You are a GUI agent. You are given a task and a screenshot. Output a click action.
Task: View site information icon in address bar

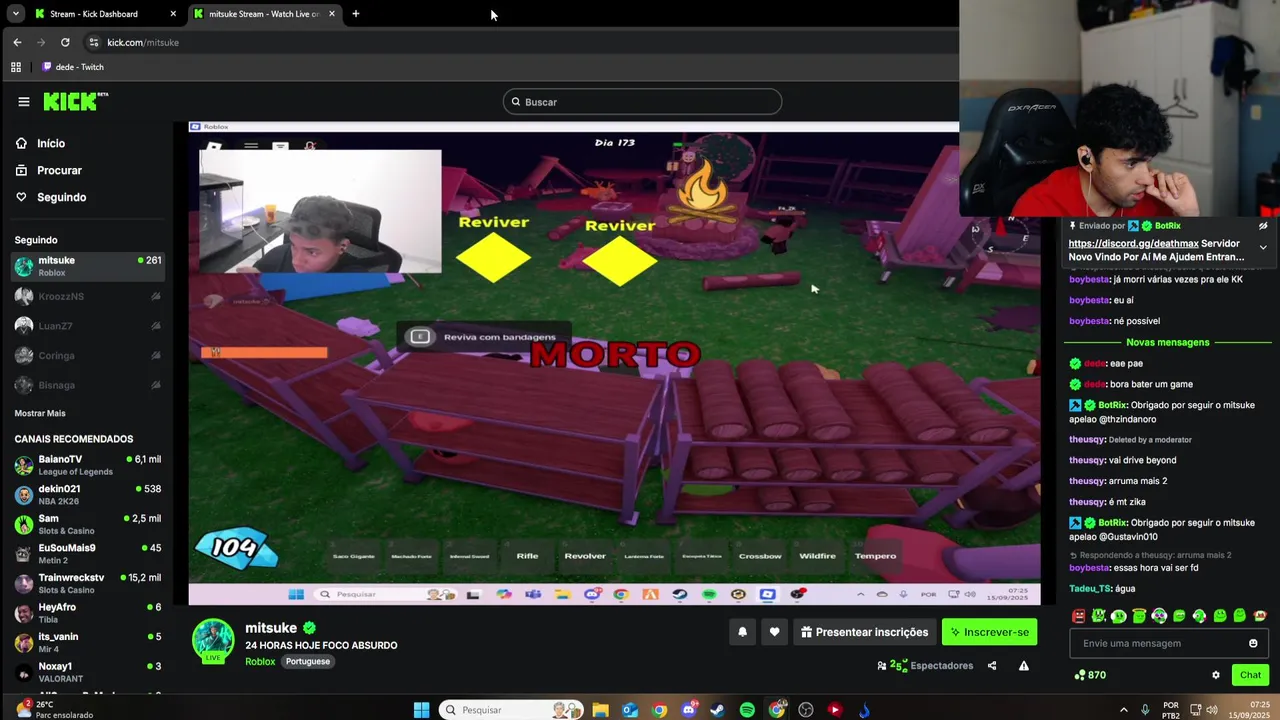94,42
